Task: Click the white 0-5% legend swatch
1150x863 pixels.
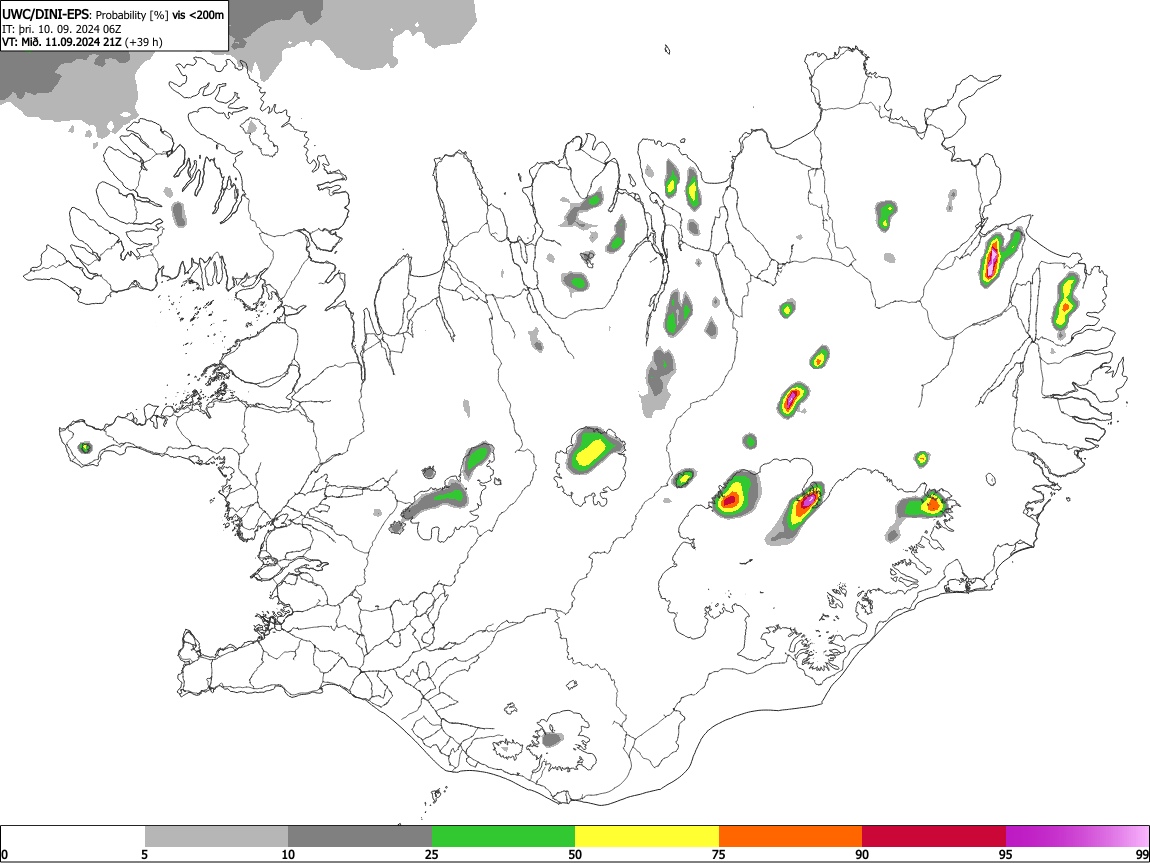Action: point(73,836)
